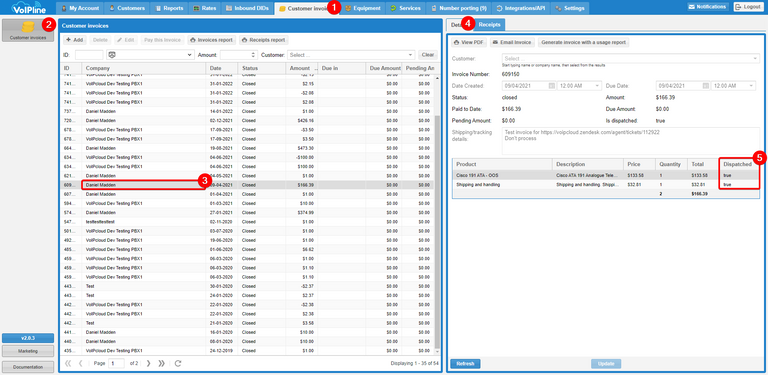Click the Amount filter stepper field
Image resolution: width=768 pixels, height=375 pixels.
(x=239, y=55)
